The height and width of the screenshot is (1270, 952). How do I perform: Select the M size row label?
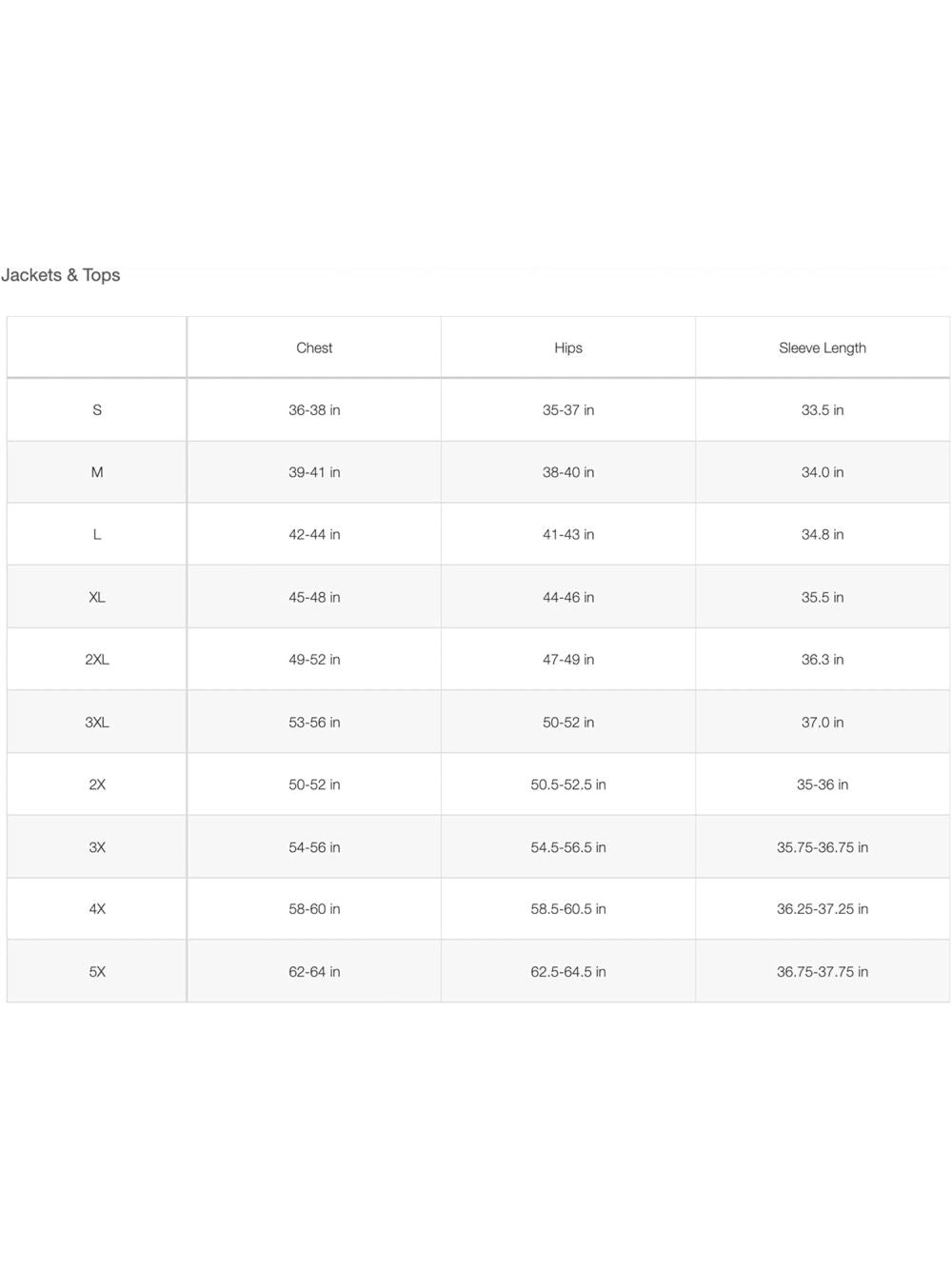click(x=97, y=472)
